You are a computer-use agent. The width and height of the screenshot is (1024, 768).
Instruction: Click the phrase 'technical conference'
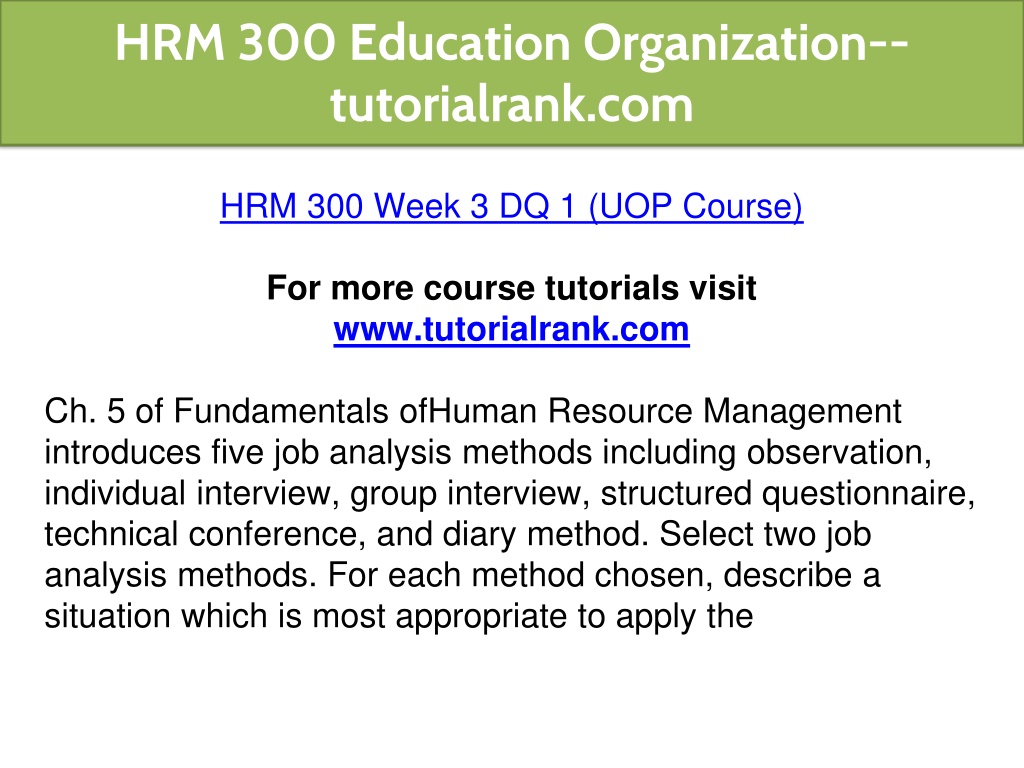click(x=202, y=534)
